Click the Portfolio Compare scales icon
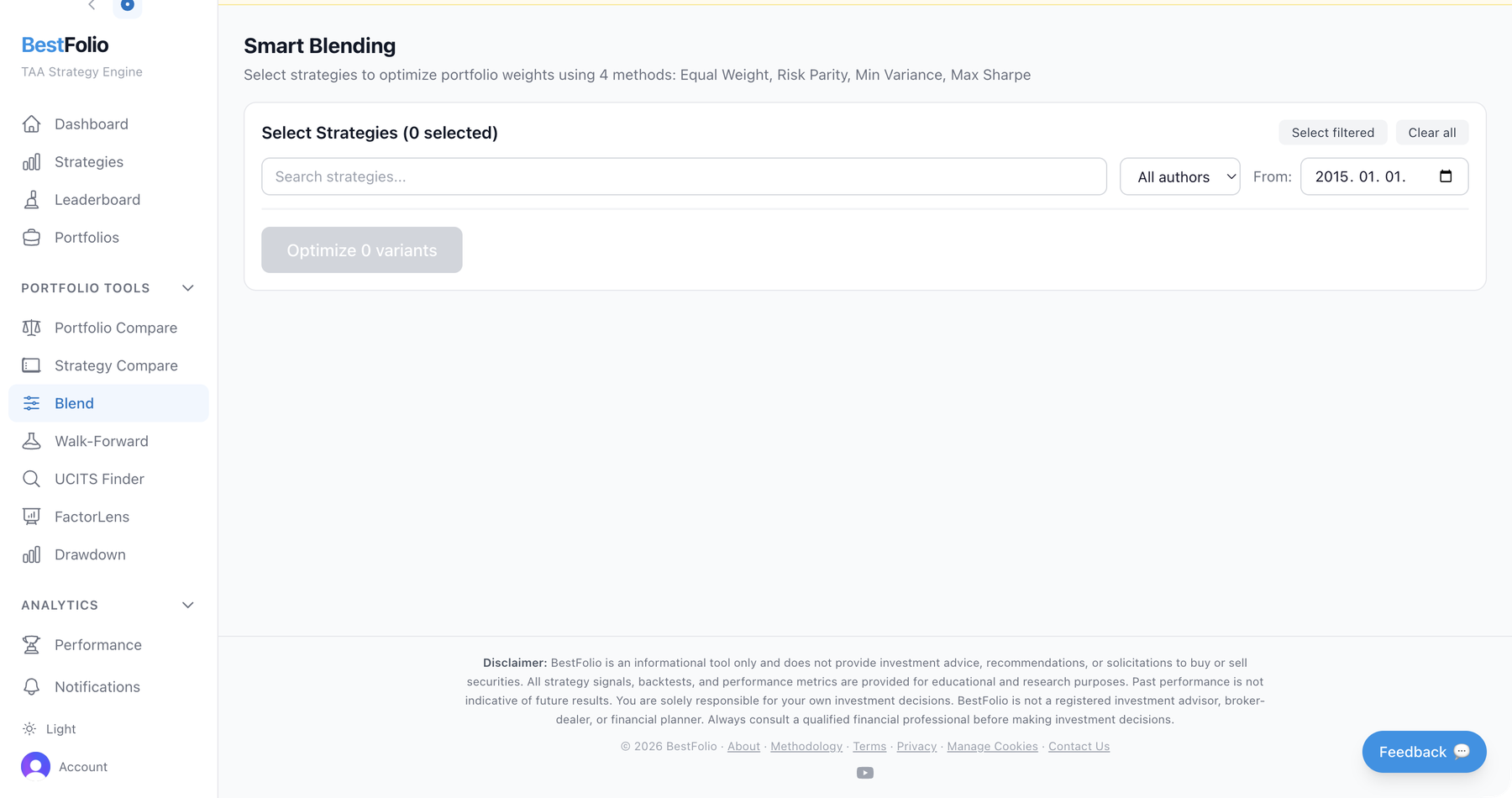This screenshot has width=1512, height=798. [x=31, y=328]
